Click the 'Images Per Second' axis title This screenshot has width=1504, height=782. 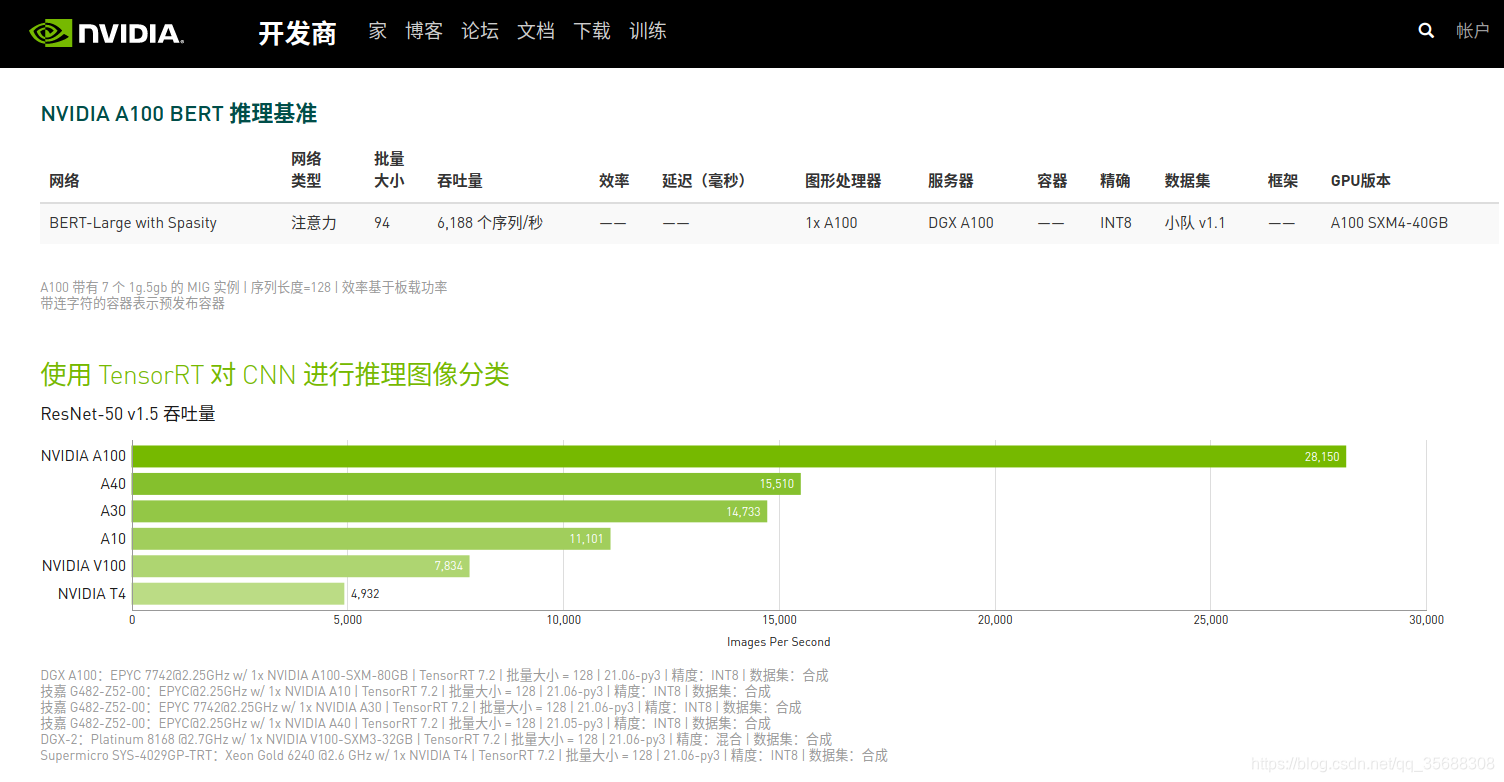point(779,642)
